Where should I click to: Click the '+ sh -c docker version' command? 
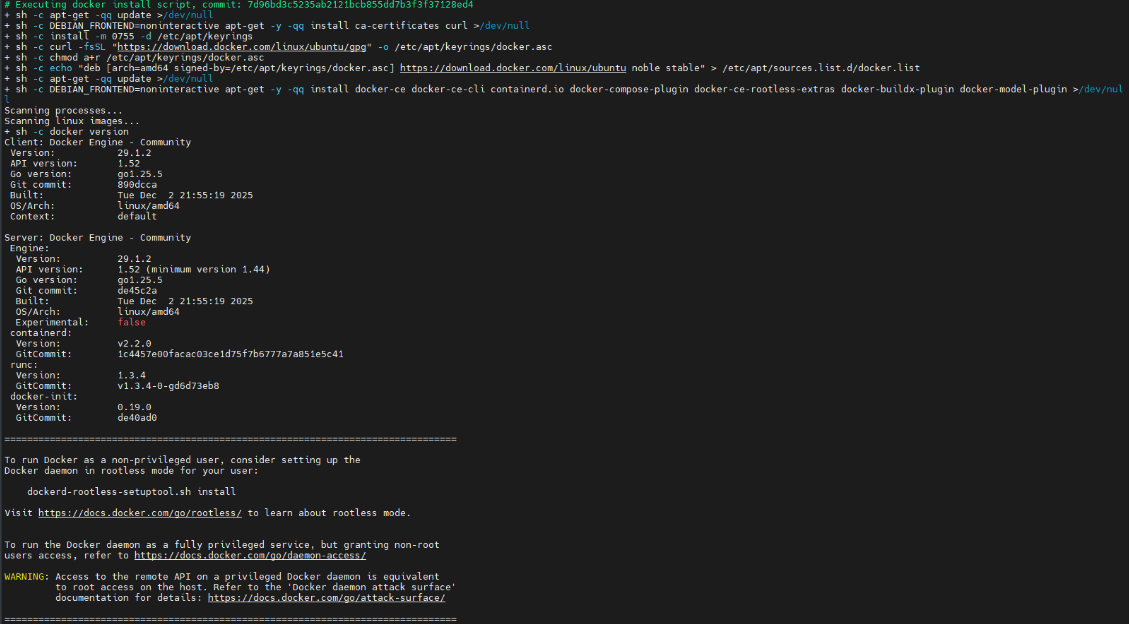pyautogui.click(x=66, y=132)
